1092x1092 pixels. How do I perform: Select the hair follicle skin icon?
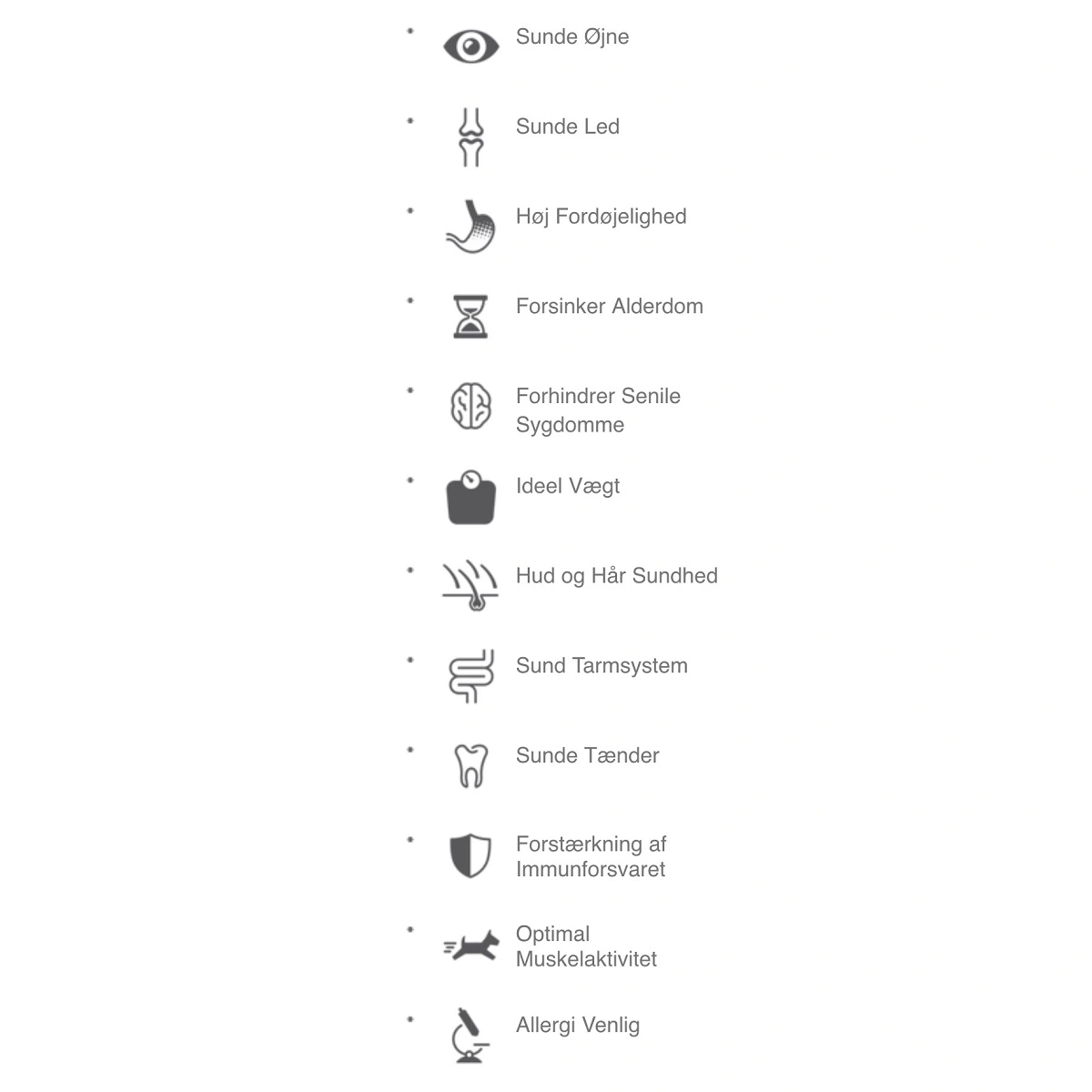(x=470, y=585)
